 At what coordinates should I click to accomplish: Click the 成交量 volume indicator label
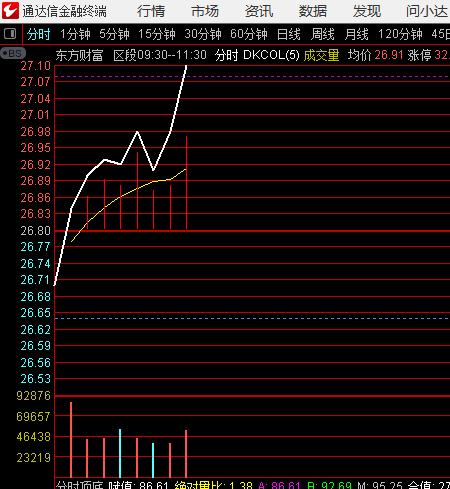tap(321, 55)
